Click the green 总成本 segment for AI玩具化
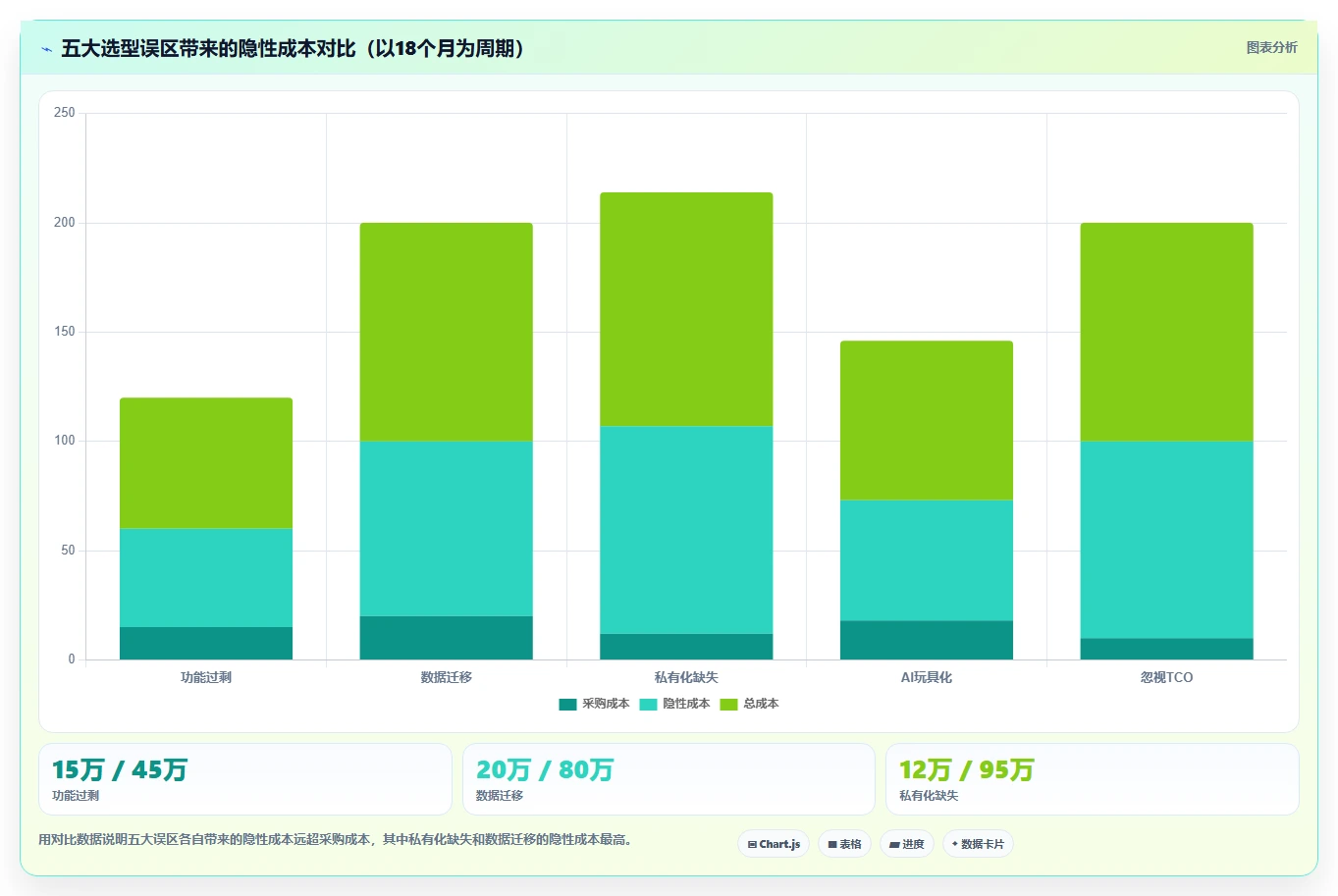1338x896 pixels. coord(927,421)
